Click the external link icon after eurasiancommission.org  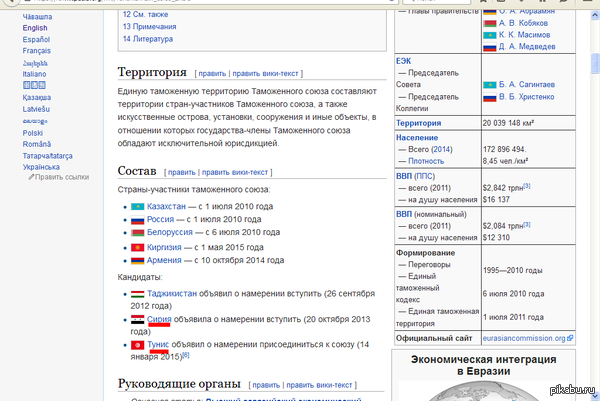570,339
